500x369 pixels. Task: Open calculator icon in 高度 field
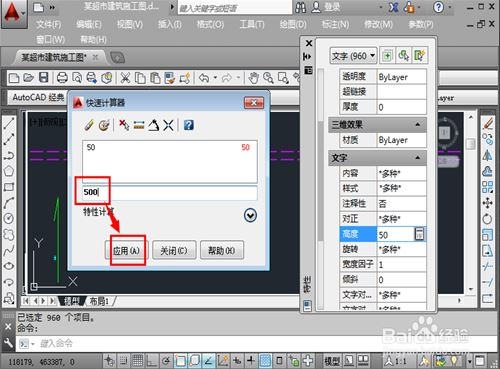(x=420, y=234)
